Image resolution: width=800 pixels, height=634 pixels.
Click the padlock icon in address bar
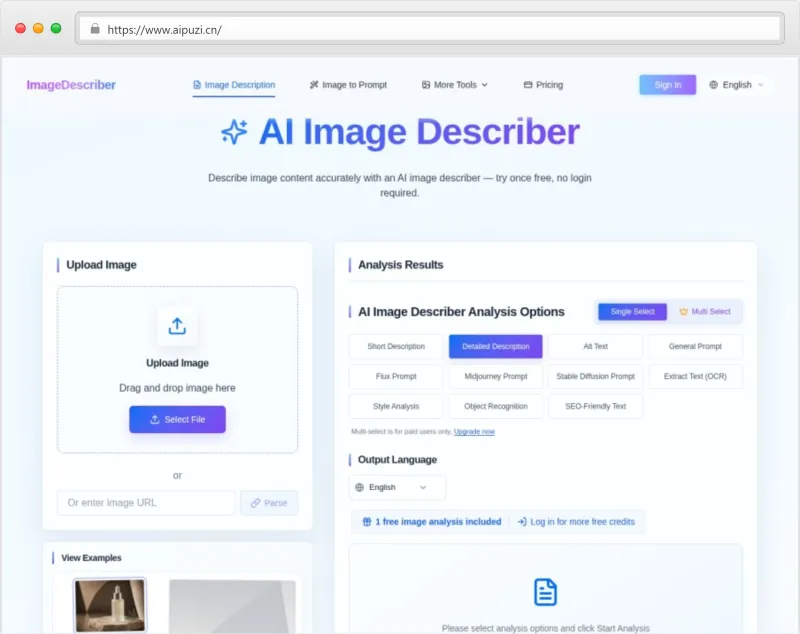point(95,29)
